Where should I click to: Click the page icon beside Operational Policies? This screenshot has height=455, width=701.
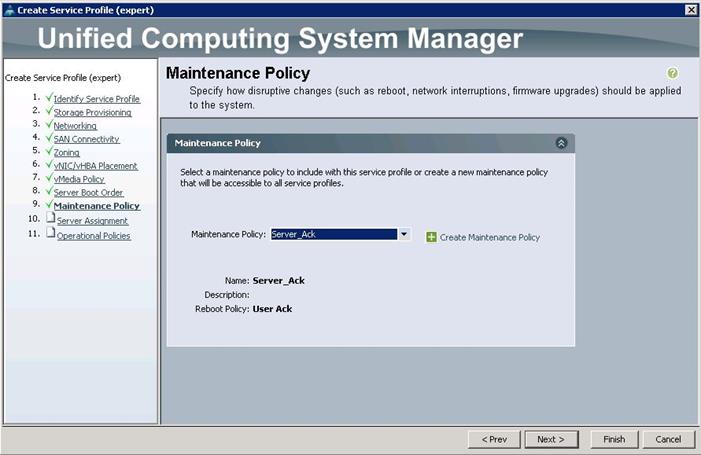(51, 232)
